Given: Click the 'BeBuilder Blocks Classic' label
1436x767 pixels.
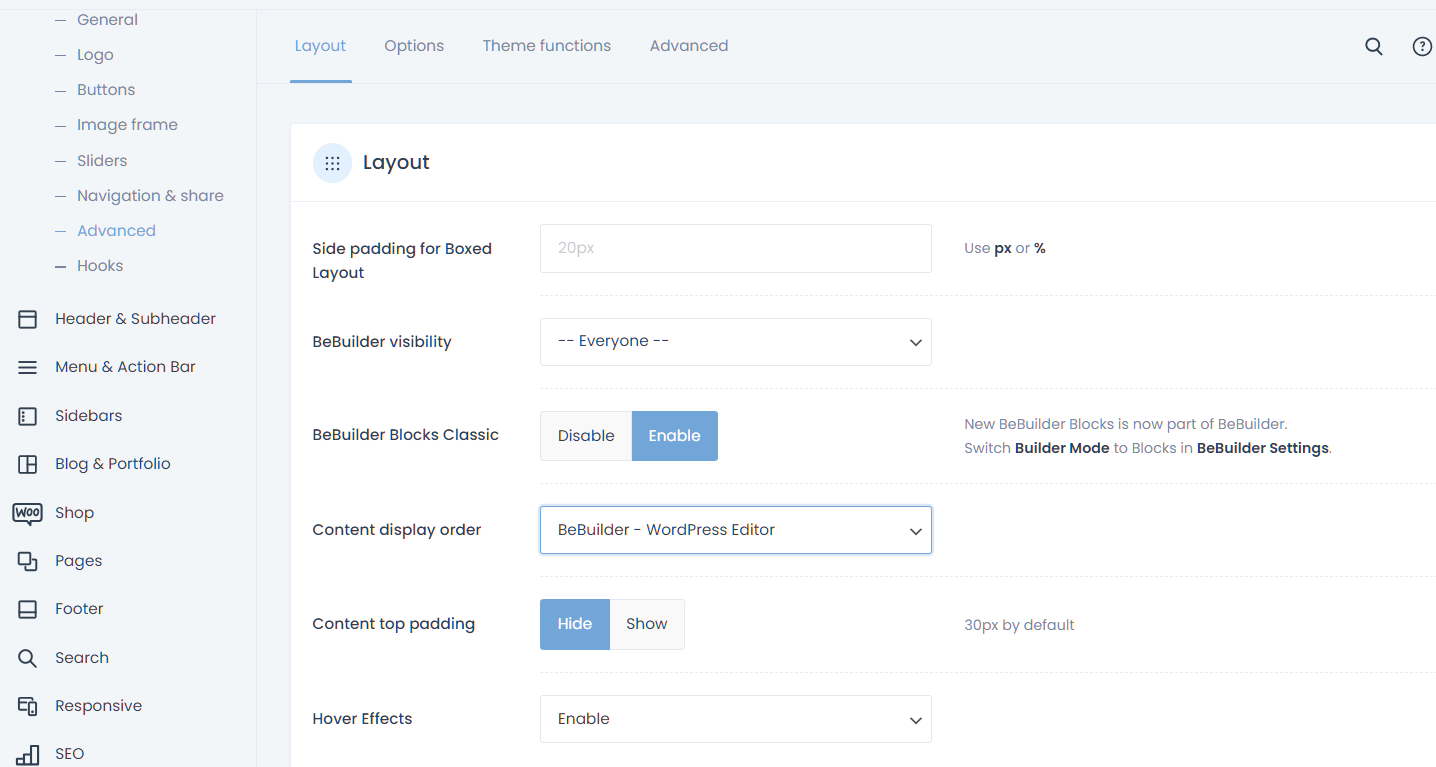Looking at the screenshot, I should tap(405, 435).
